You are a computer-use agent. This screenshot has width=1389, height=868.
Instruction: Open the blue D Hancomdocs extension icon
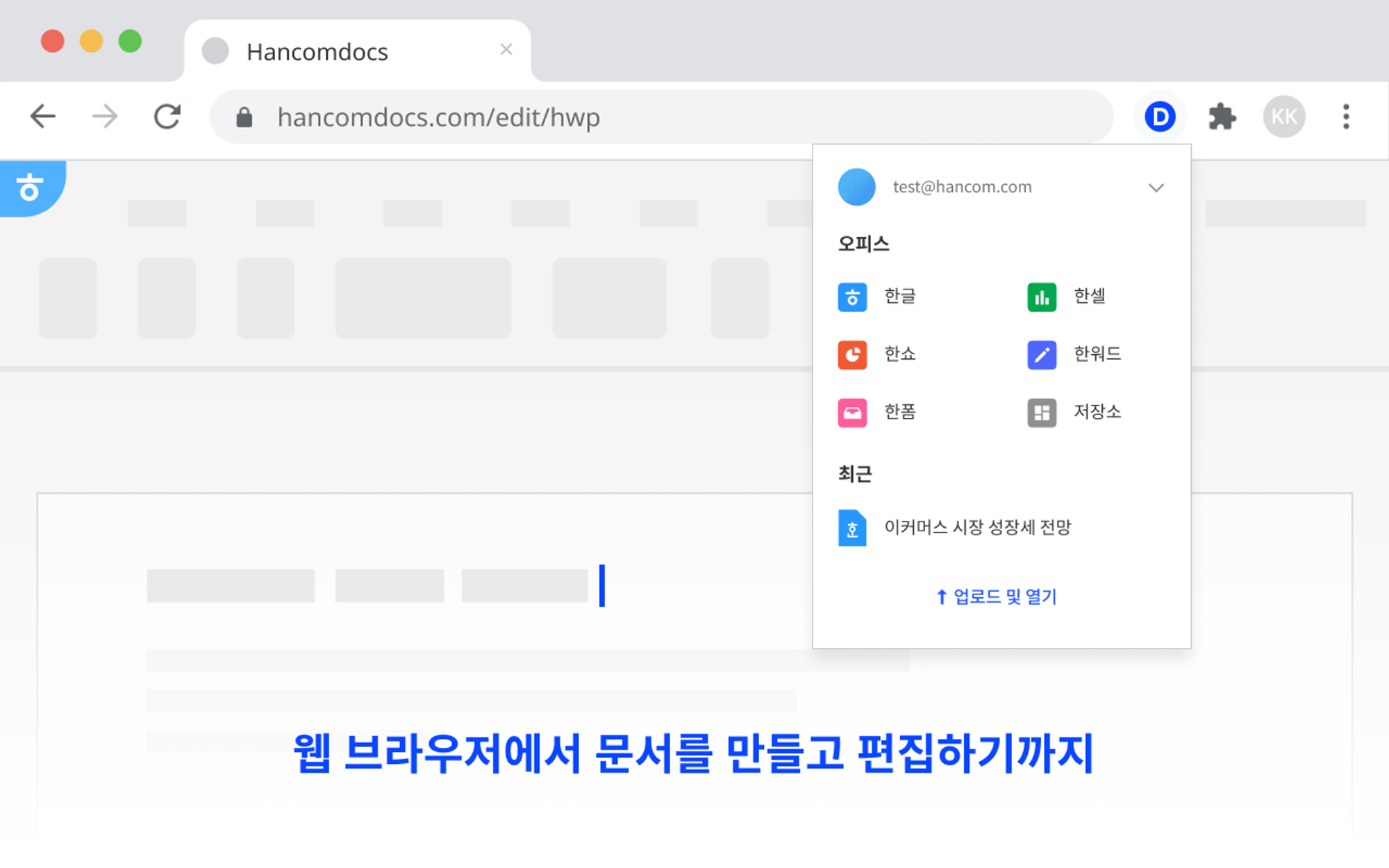(1160, 117)
